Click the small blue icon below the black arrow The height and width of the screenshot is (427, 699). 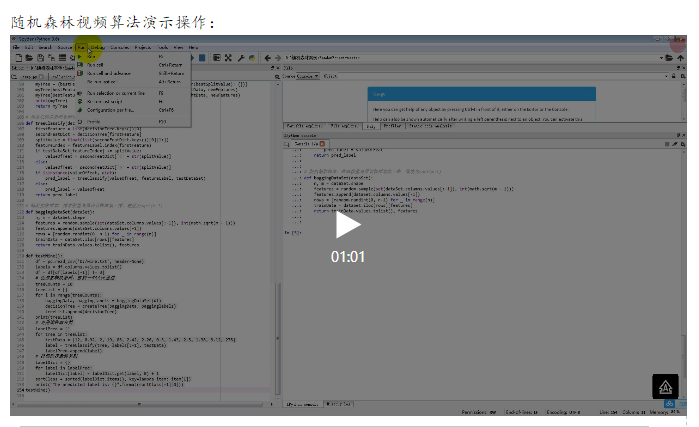pyautogui.click(x=669, y=404)
